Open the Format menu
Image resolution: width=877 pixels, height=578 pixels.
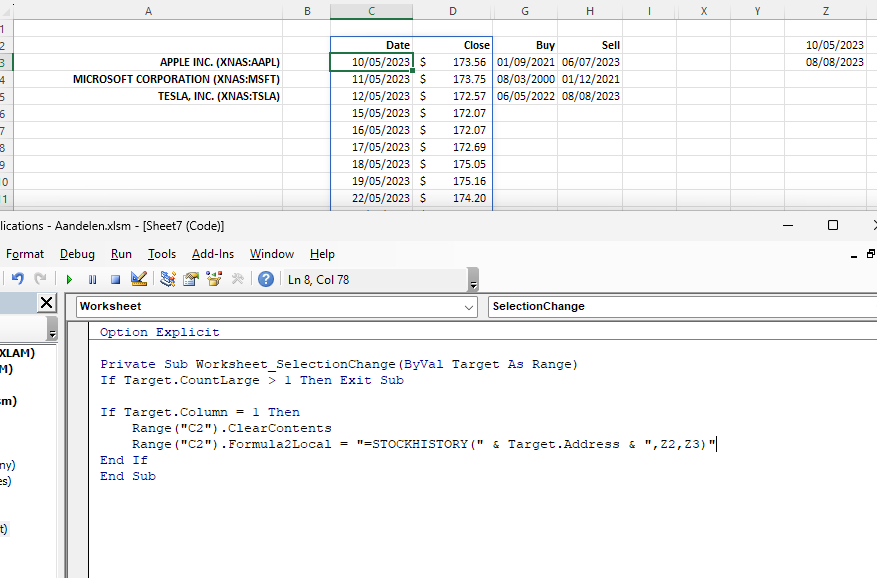[25, 254]
